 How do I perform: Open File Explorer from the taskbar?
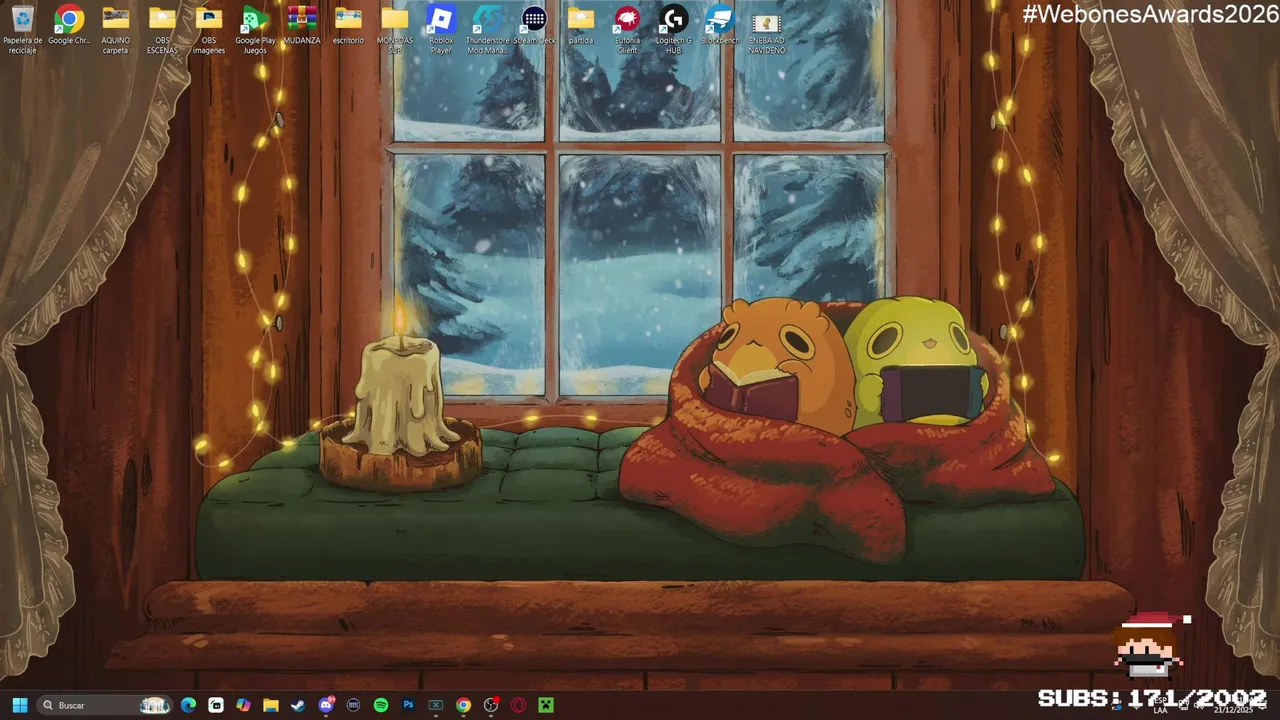(270, 705)
